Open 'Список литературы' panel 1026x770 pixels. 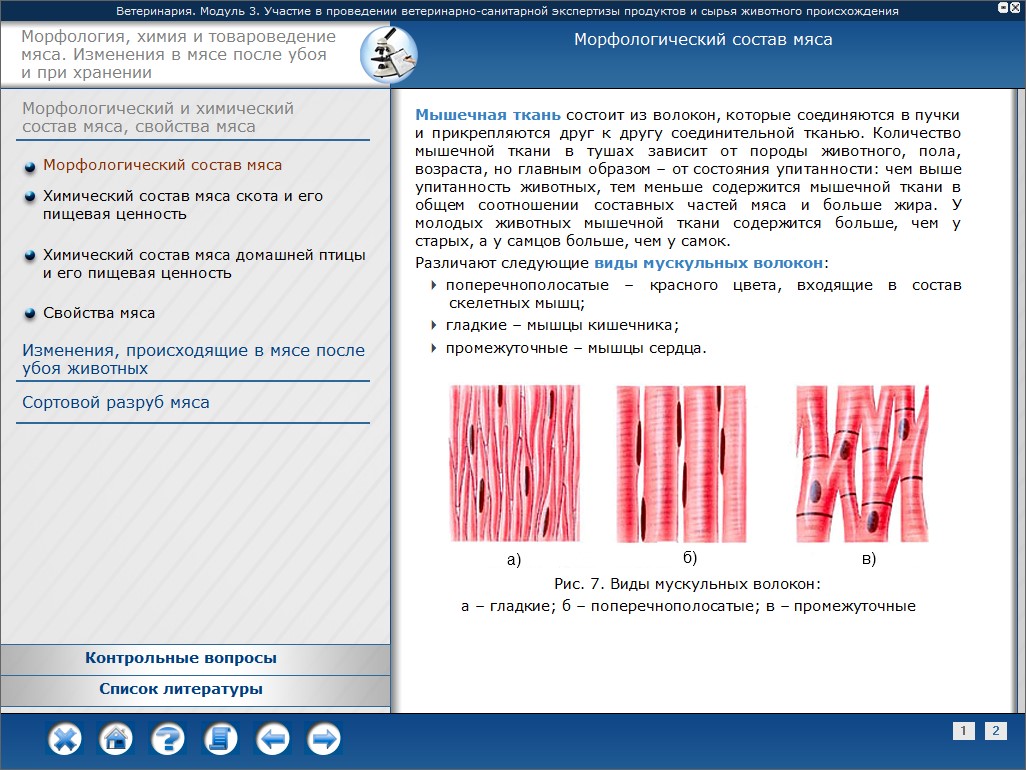pyautogui.click(x=181, y=689)
